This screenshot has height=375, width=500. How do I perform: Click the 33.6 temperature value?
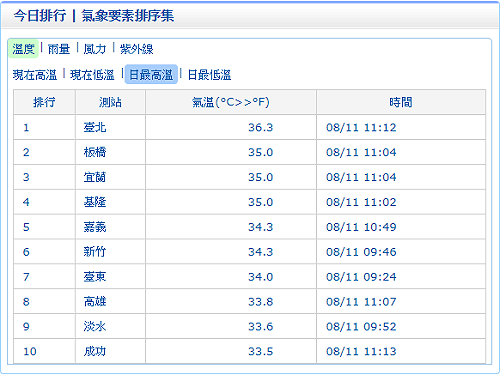point(260,326)
